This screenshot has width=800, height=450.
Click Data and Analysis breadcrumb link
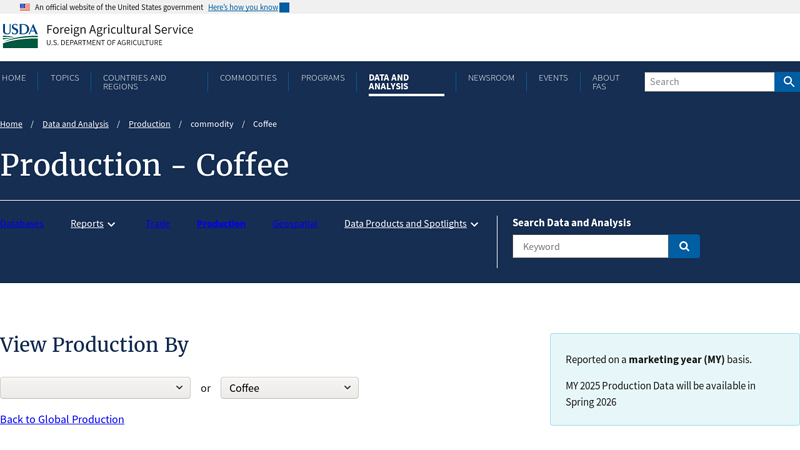(x=75, y=124)
